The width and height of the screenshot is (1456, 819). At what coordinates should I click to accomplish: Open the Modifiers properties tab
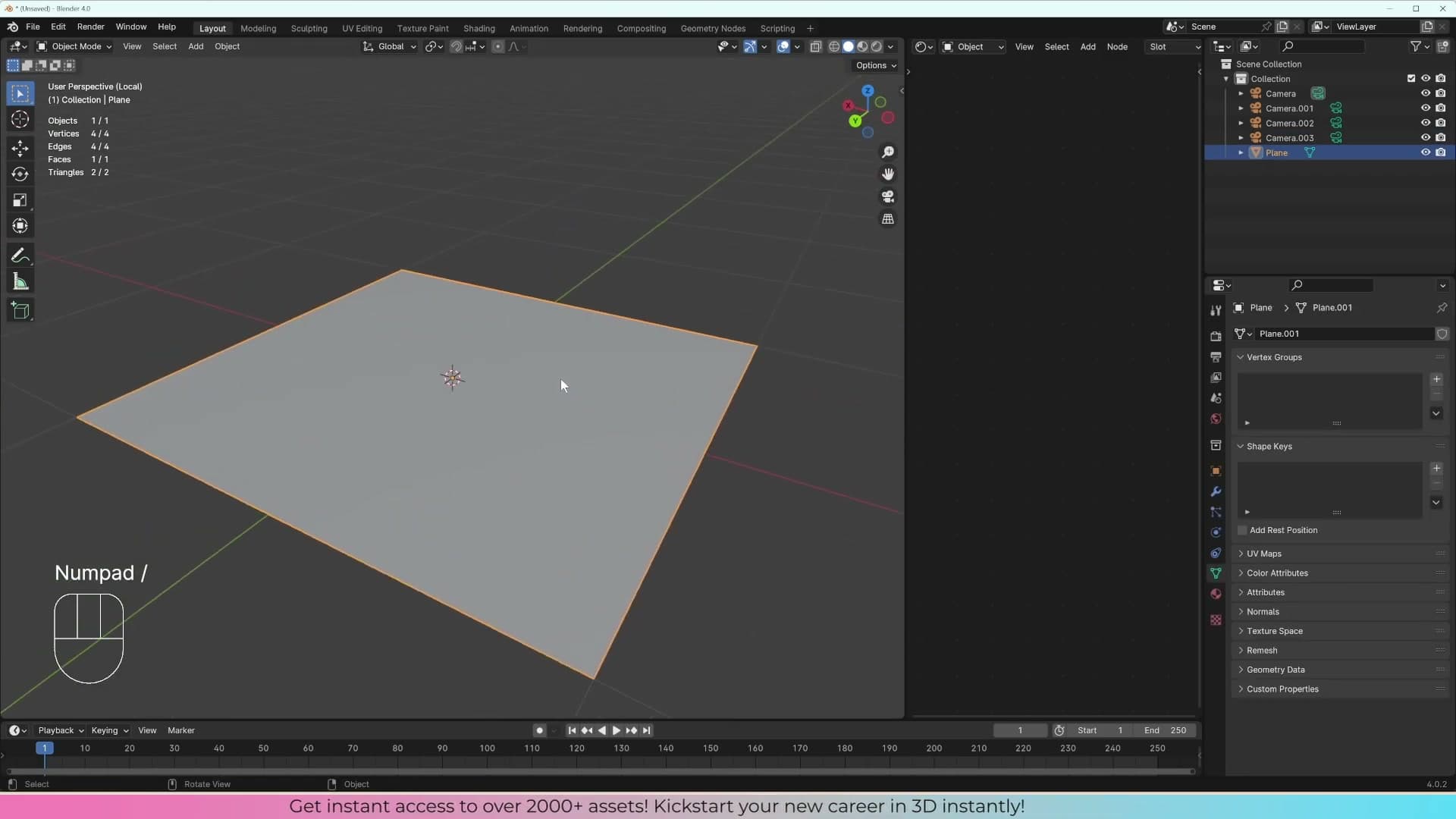click(x=1216, y=491)
